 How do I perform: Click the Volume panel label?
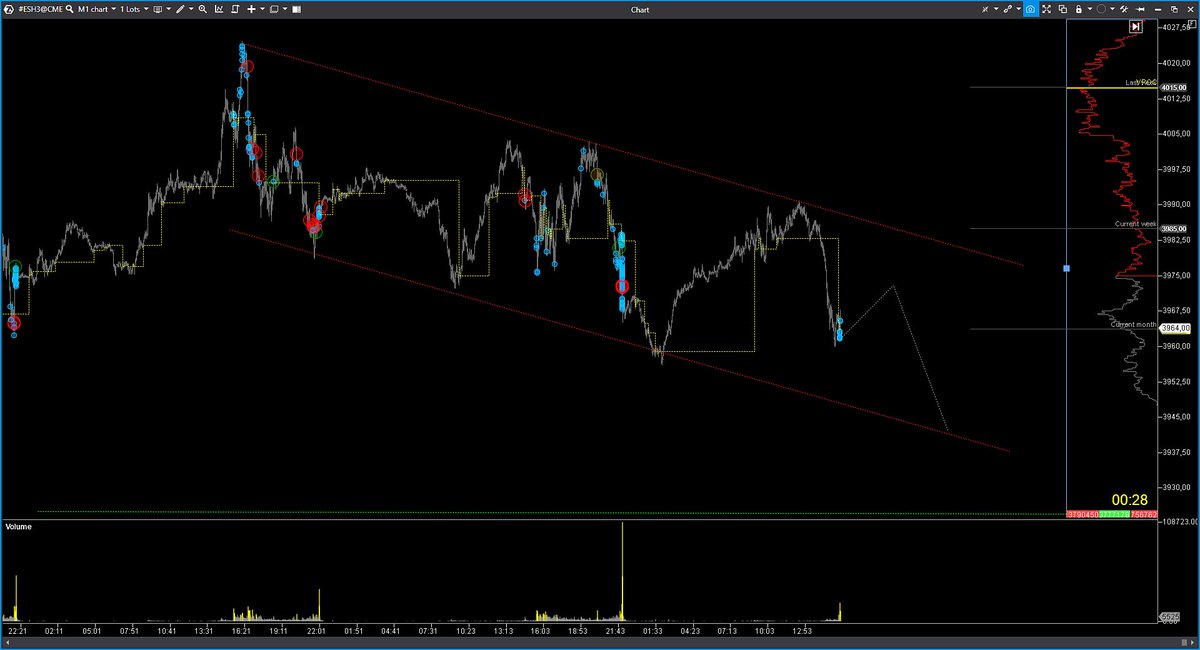(18, 526)
